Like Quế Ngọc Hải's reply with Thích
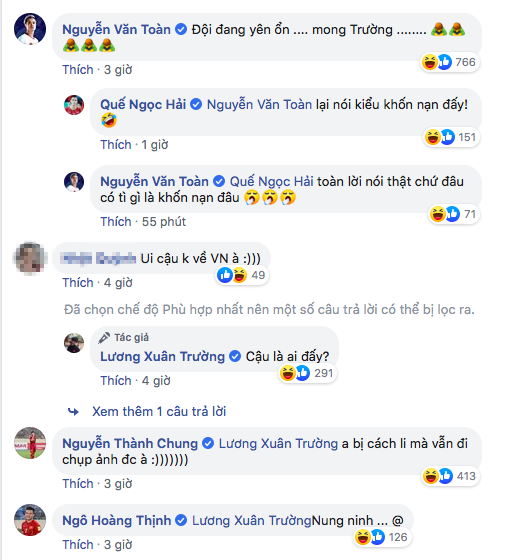Image resolution: width=516 pixels, height=560 pixels. pyautogui.click(x=116, y=145)
